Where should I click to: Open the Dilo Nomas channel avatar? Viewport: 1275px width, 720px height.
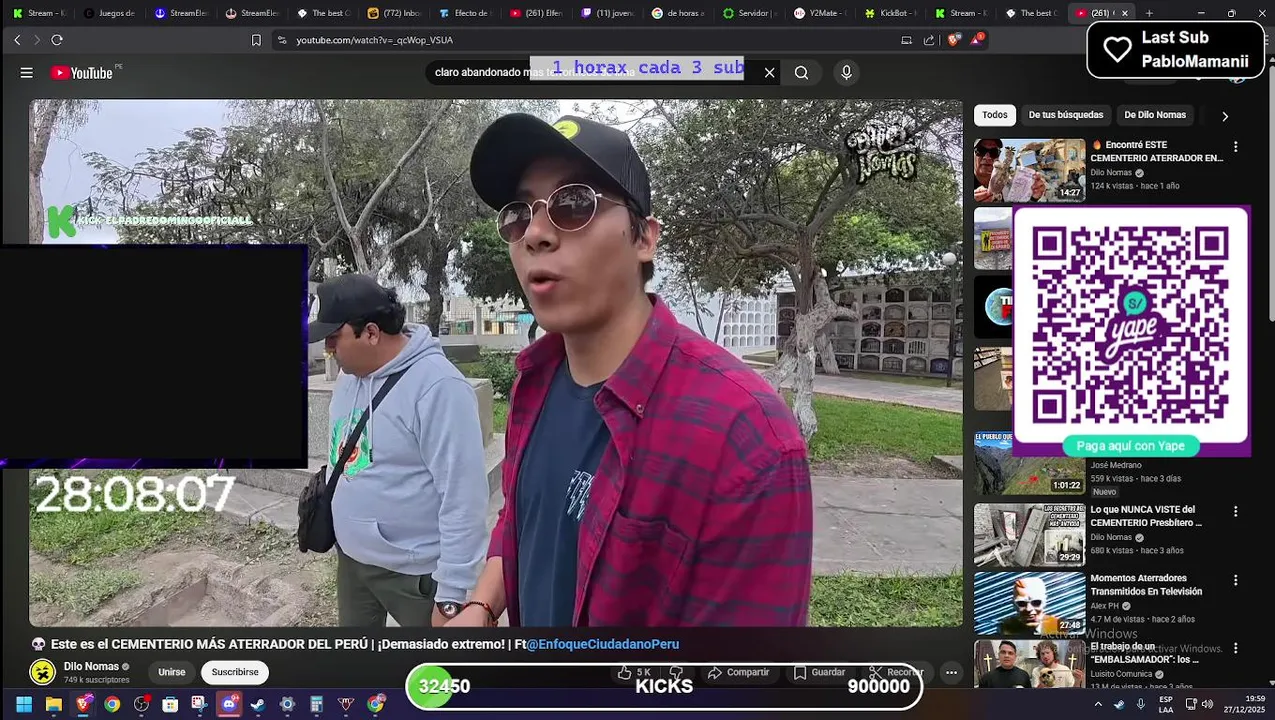pos(42,672)
